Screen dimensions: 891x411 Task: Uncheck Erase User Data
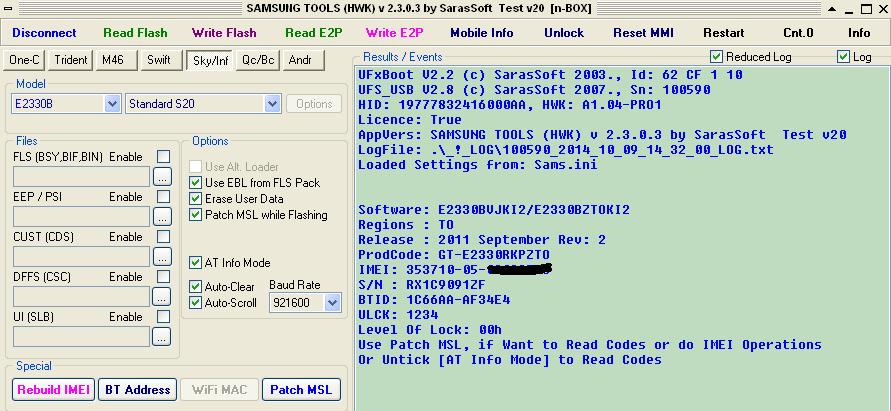(195, 198)
